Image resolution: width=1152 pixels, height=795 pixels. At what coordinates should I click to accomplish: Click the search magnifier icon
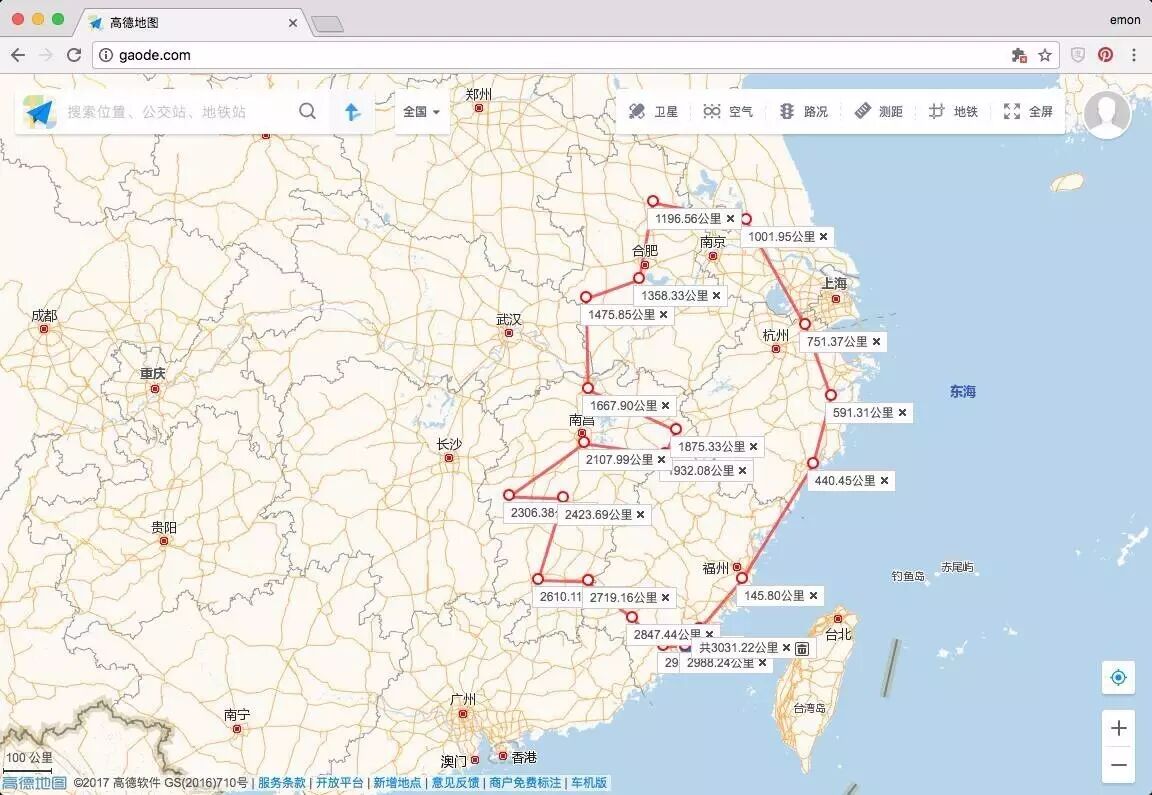(308, 111)
